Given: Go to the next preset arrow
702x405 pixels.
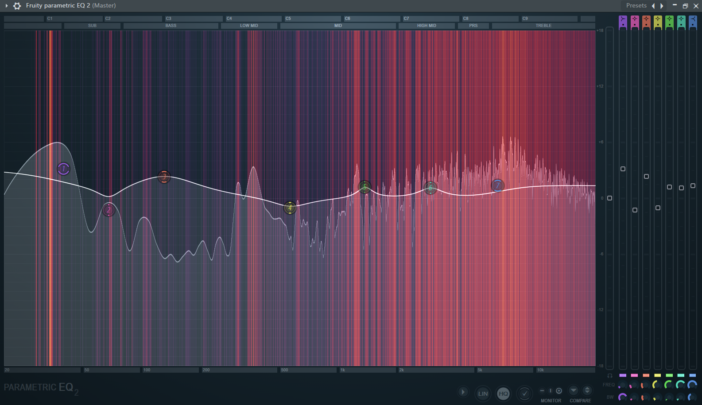Looking at the screenshot, I should pyautogui.click(x=661, y=6).
